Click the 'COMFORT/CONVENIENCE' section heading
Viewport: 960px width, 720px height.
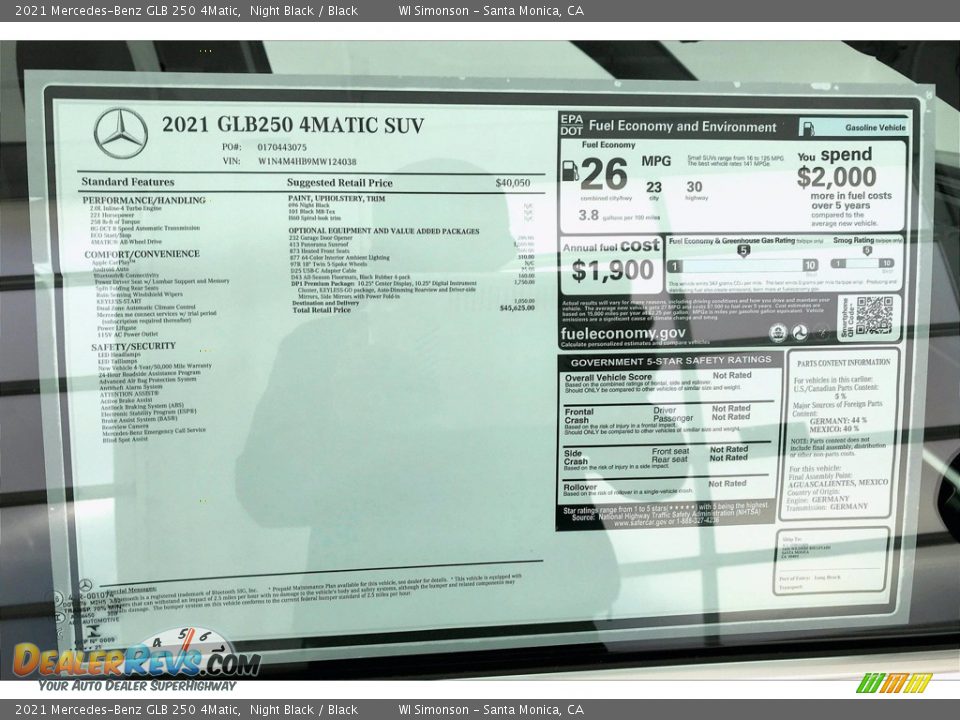click(x=142, y=254)
